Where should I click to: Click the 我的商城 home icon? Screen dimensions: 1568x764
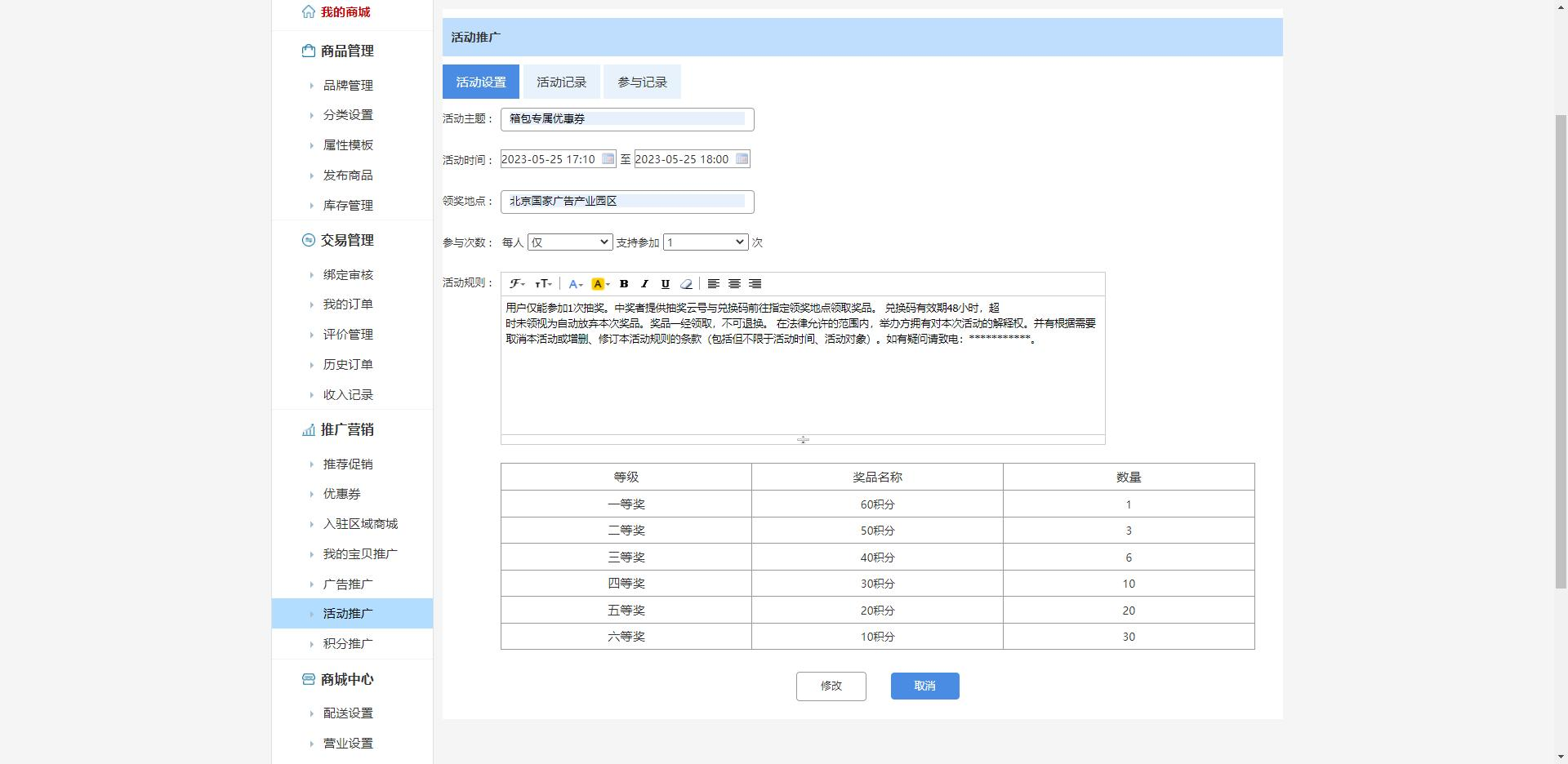(308, 11)
